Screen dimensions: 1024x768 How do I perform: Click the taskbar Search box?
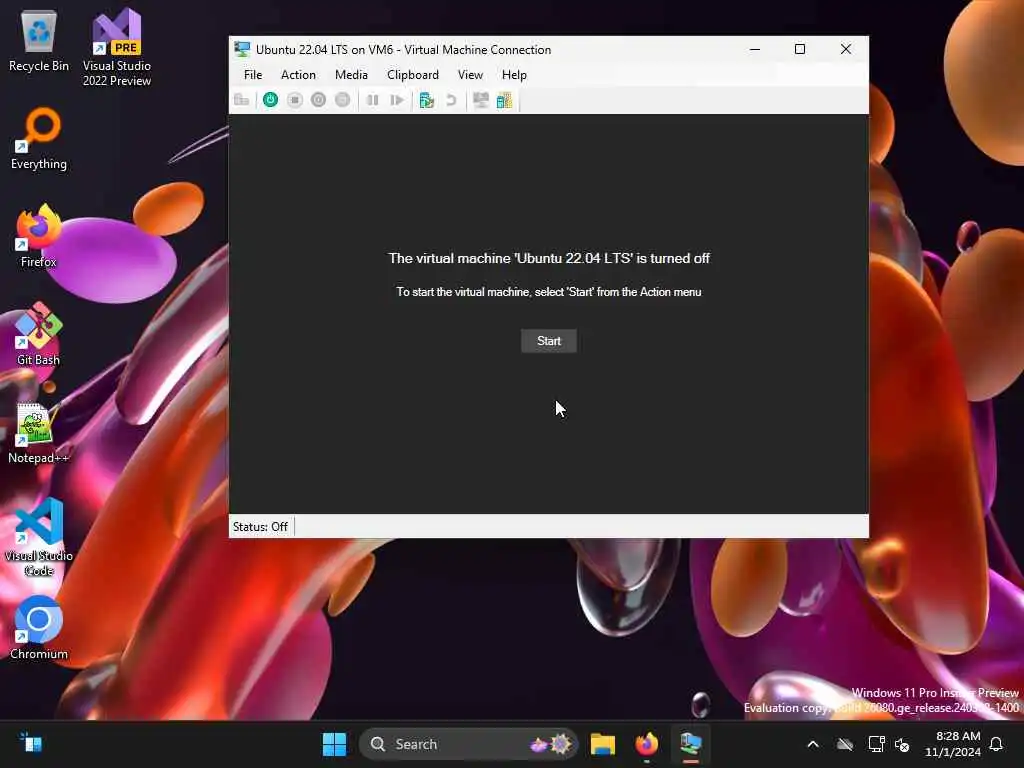468,744
